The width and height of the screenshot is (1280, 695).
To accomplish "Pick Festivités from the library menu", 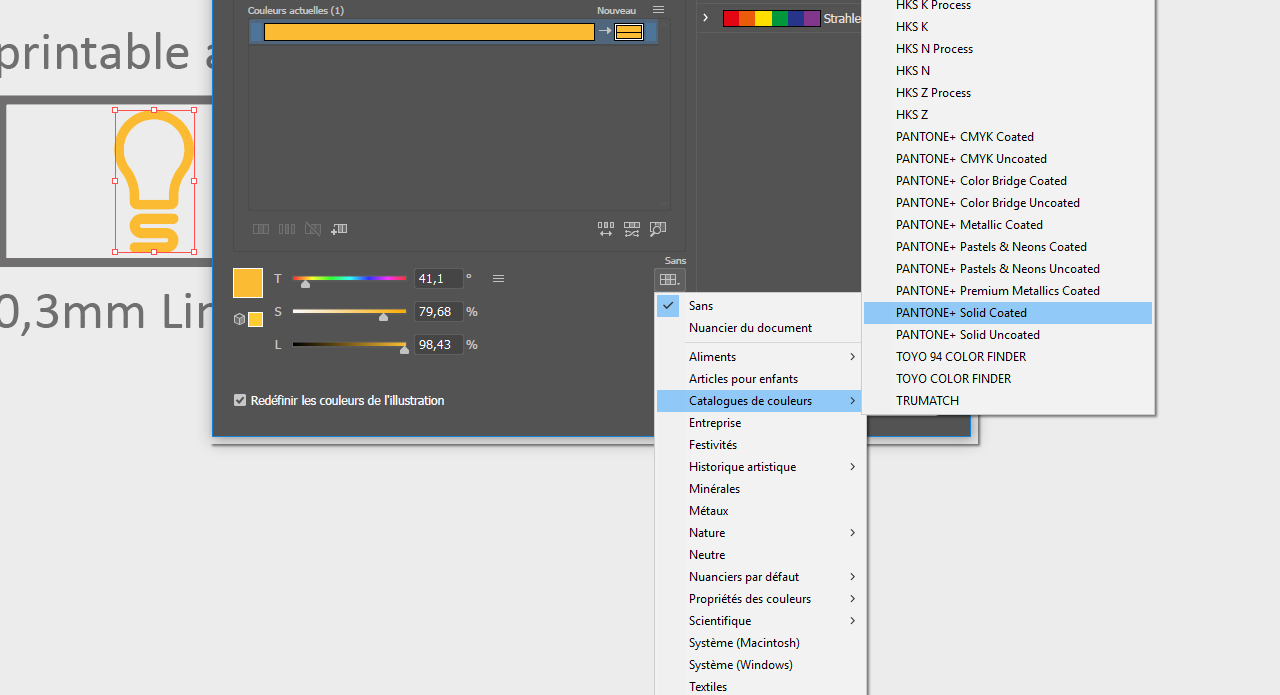I will tap(760, 445).
